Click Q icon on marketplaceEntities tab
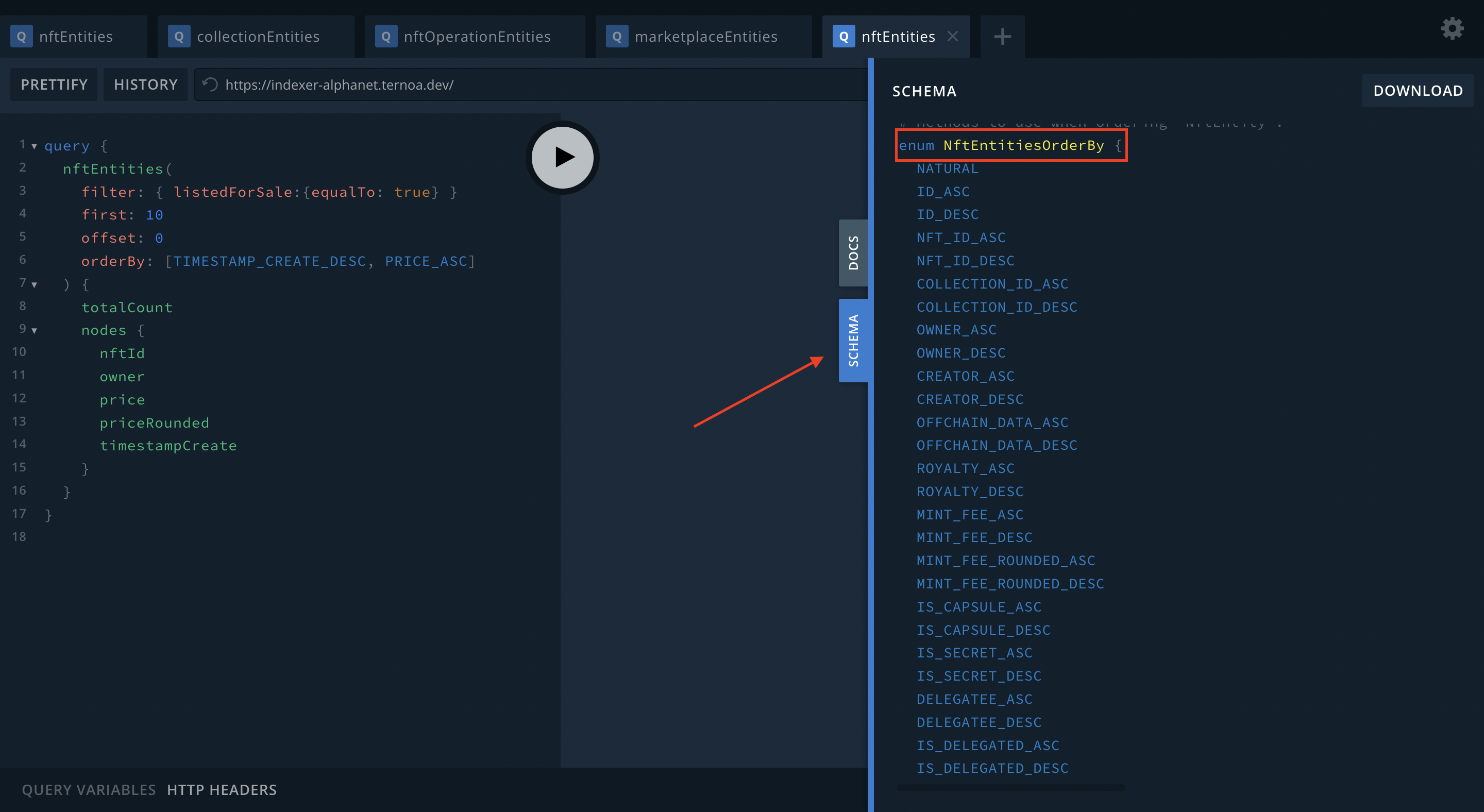1484x812 pixels. pyautogui.click(x=616, y=37)
